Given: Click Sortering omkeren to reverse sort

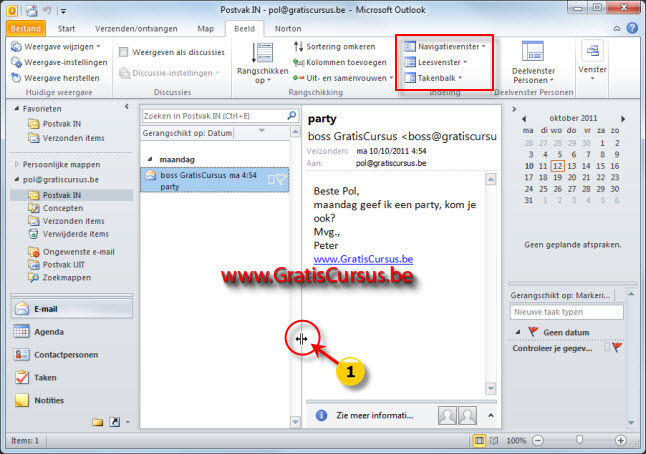Looking at the screenshot, I should tap(334, 47).
